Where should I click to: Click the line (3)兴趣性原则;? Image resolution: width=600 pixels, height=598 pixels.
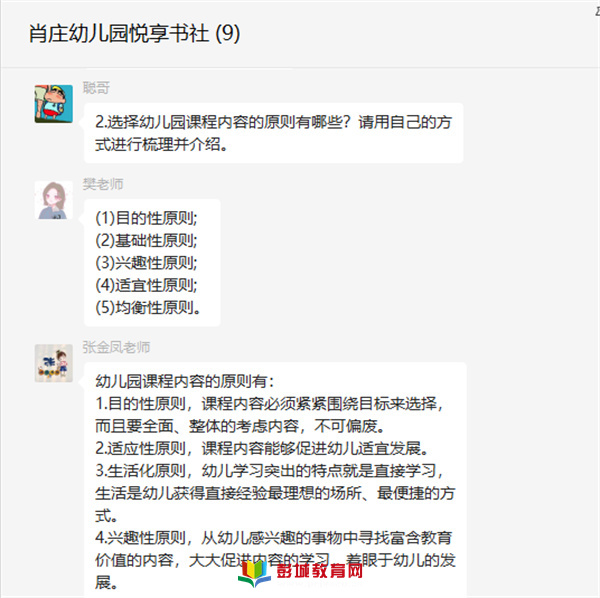pyautogui.click(x=146, y=262)
